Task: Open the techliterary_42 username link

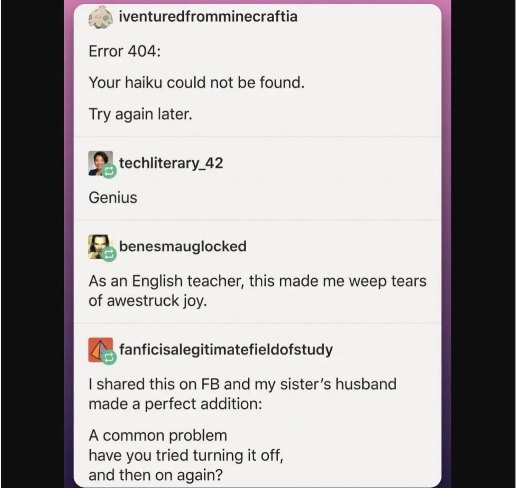Action: pos(171,163)
